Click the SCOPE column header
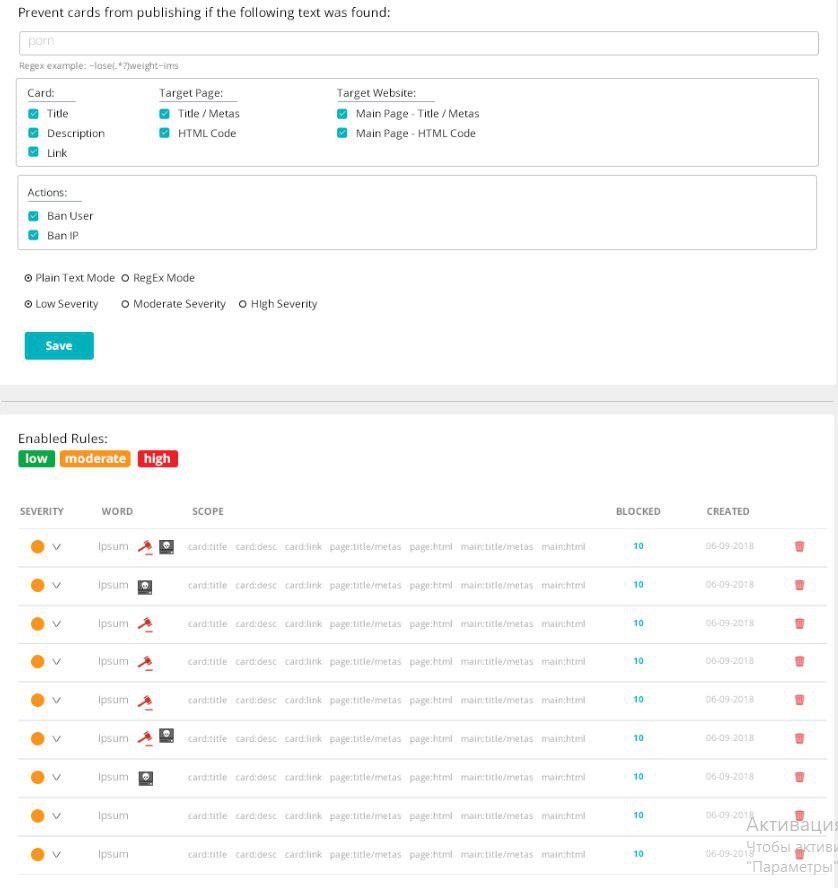The width and height of the screenshot is (838, 888). (208, 511)
